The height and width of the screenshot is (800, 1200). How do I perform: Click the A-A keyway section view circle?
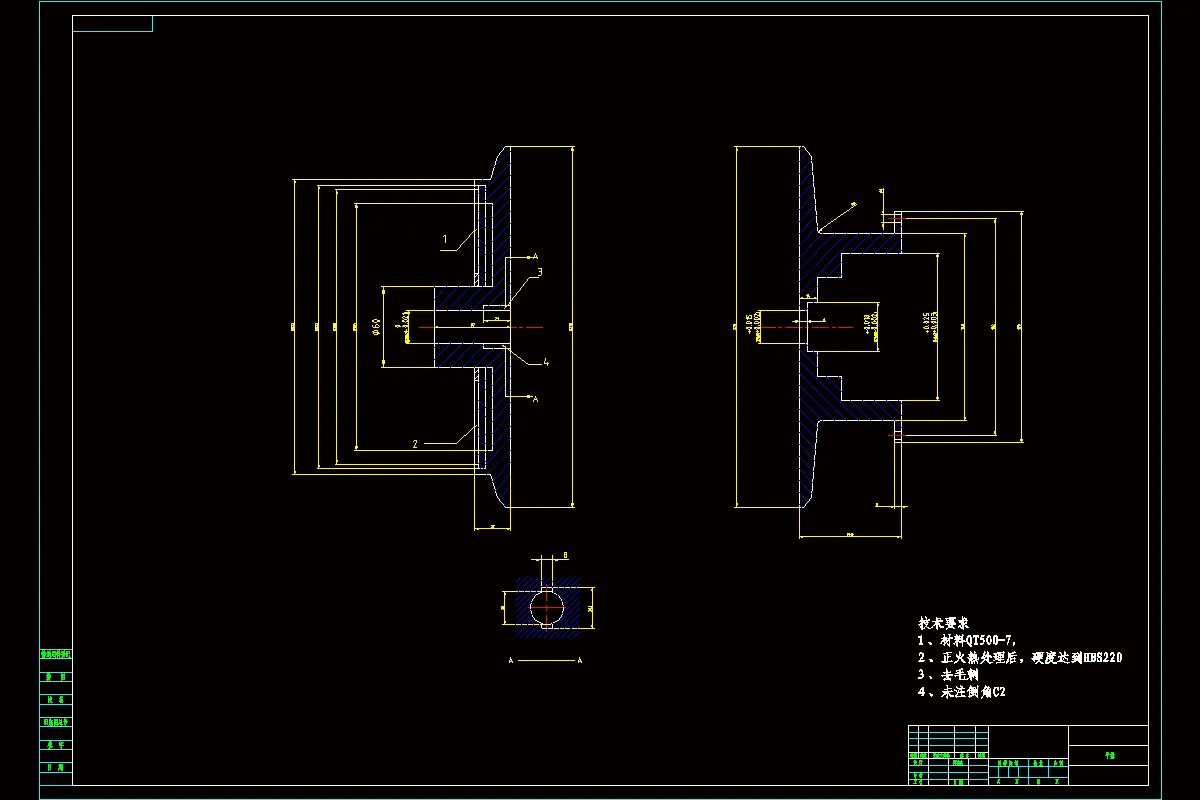point(547,607)
